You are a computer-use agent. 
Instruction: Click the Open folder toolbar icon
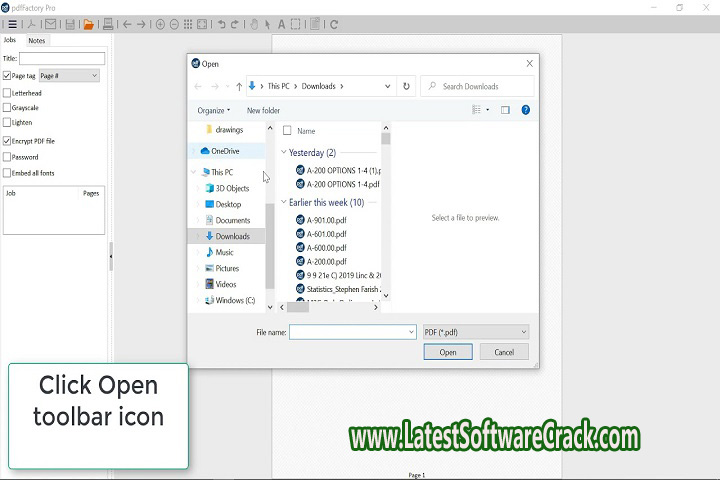coord(88,24)
